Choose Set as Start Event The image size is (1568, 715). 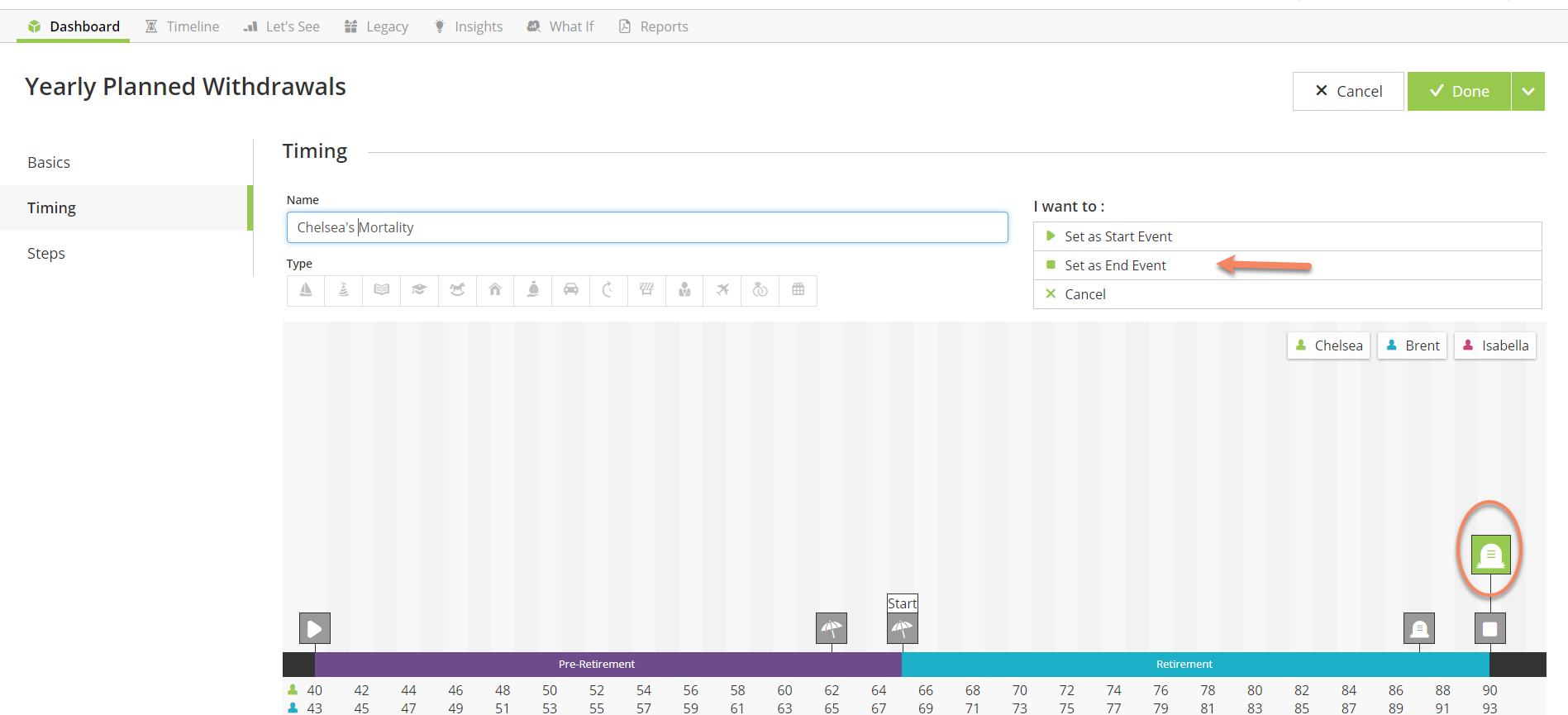tap(1287, 236)
